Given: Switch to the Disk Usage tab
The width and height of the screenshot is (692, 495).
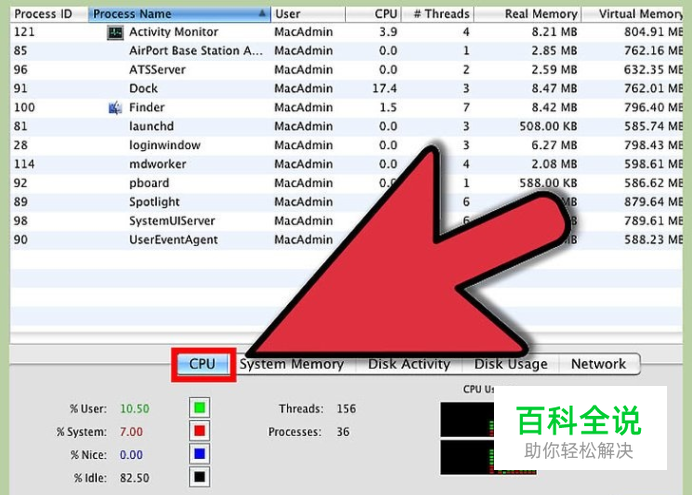Looking at the screenshot, I should click(x=511, y=364).
